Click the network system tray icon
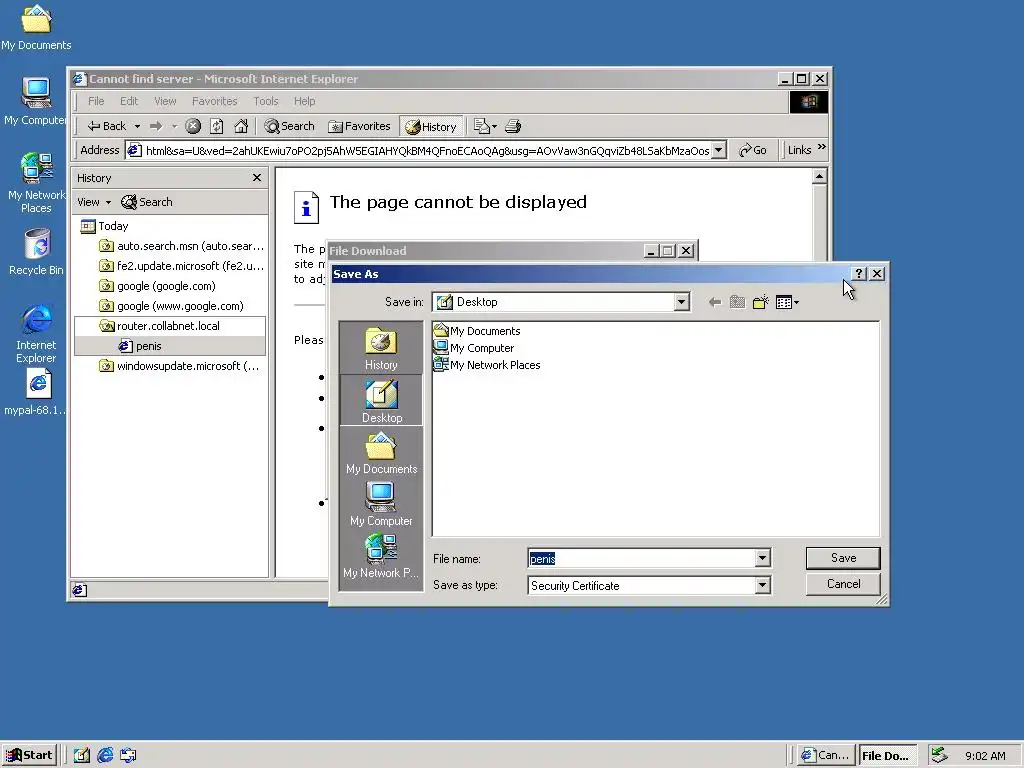Screen dimensions: 1024x768 click(x=940, y=755)
